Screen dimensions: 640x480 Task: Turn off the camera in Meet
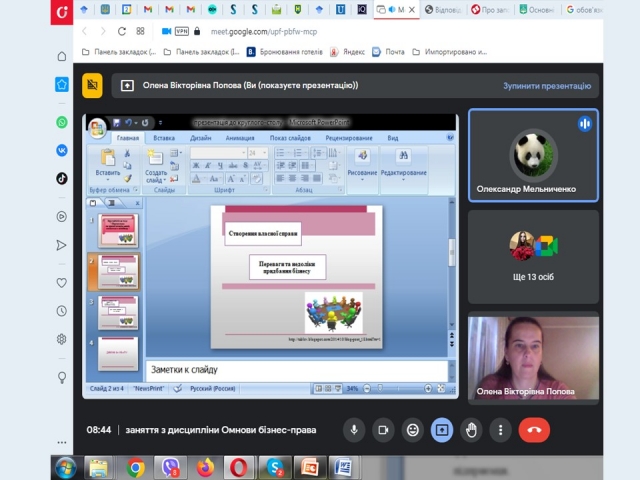pyautogui.click(x=382, y=430)
